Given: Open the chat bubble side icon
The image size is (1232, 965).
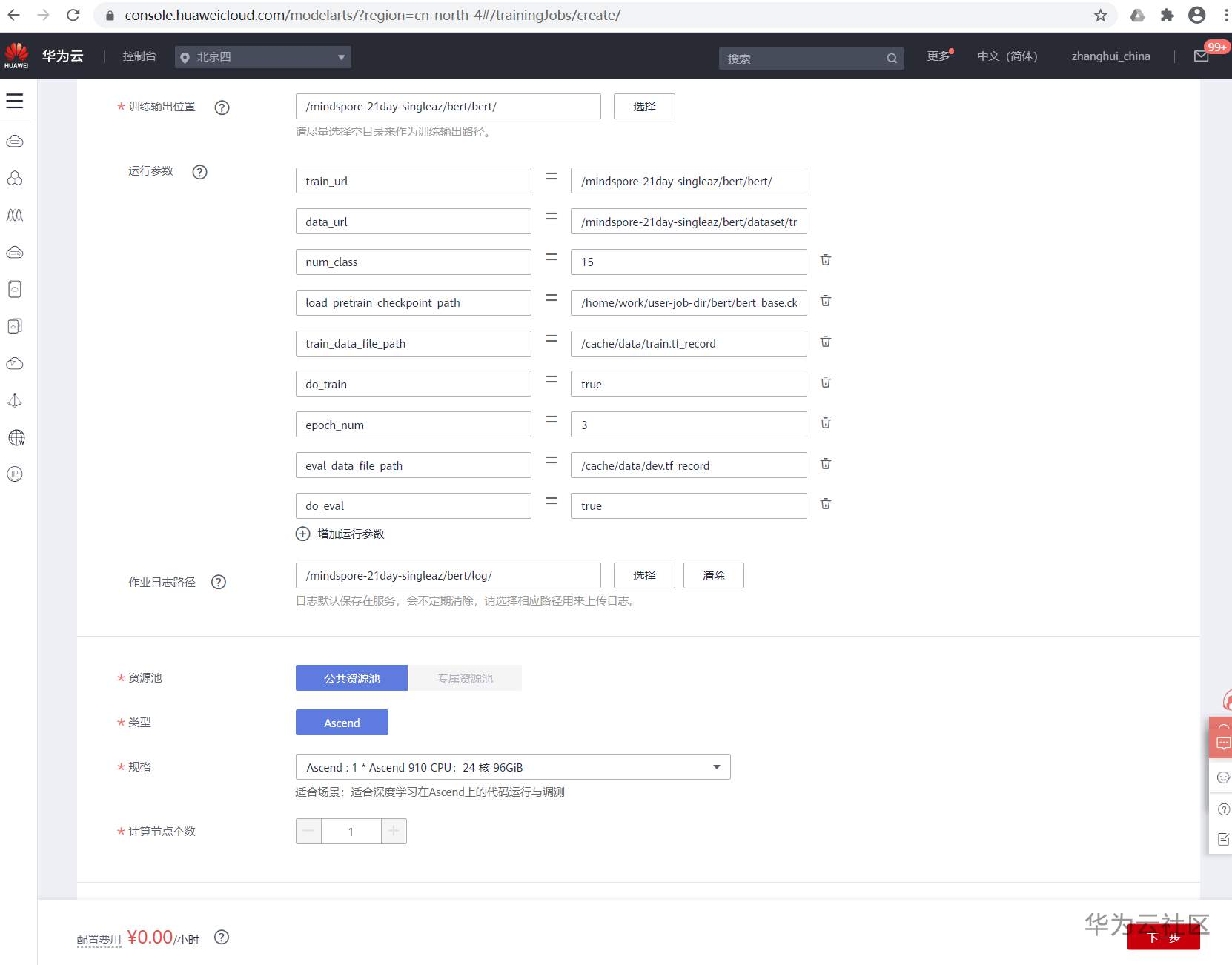Looking at the screenshot, I should [x=1223, y=743].
